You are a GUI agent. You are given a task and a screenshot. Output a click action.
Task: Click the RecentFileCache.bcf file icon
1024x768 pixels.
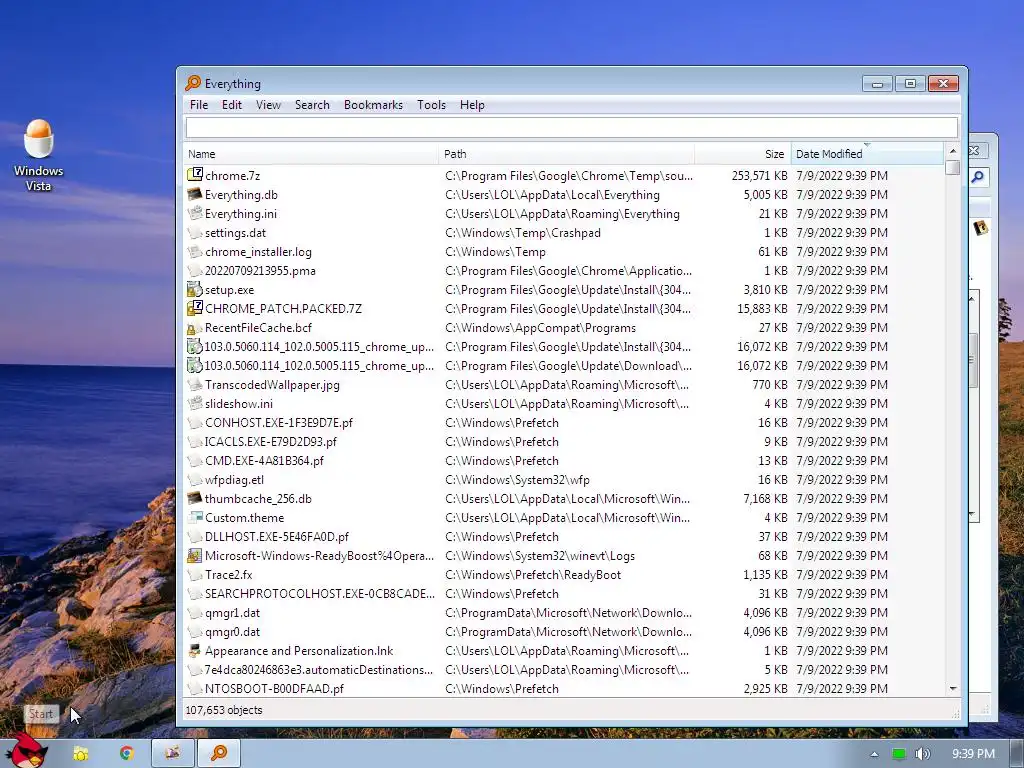[195, 328]
